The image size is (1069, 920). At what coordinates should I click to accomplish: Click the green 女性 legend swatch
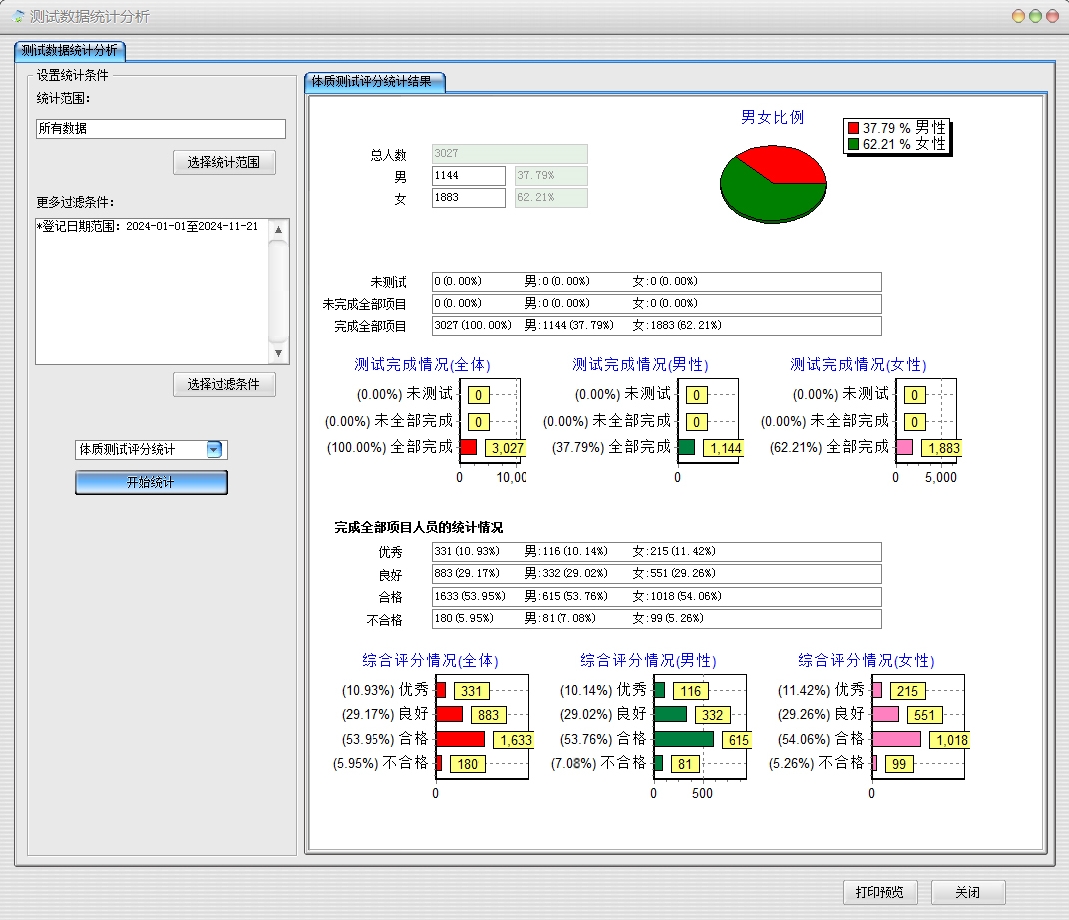pos(853,144)
